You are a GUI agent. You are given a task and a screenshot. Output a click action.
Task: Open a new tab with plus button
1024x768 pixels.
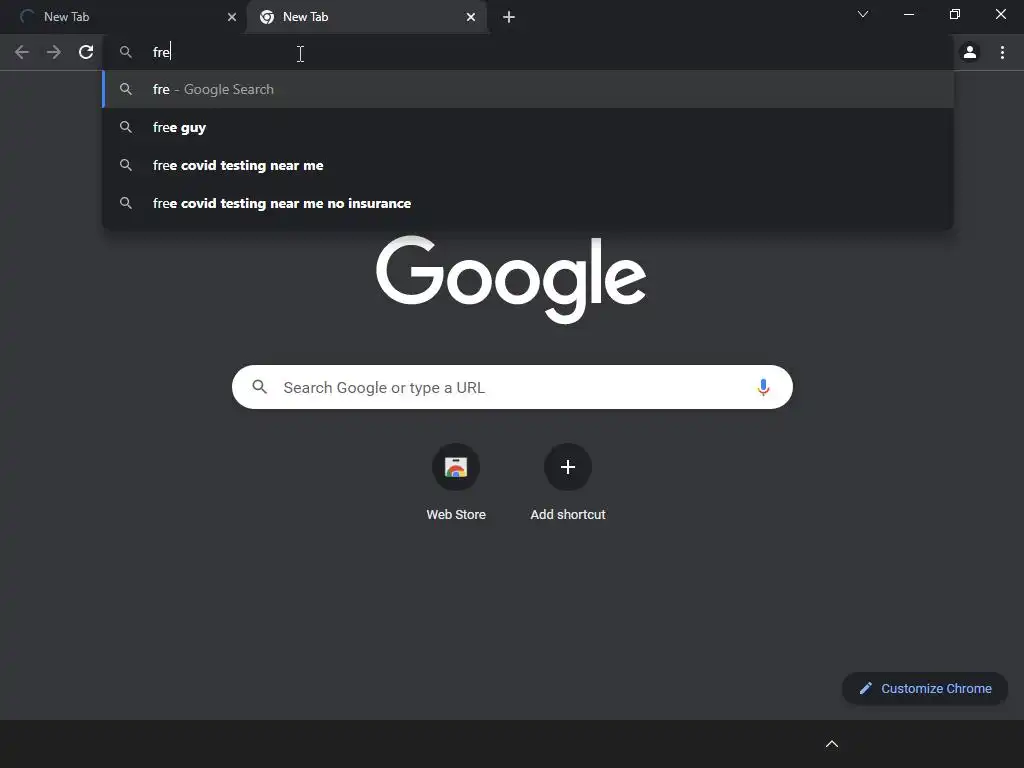[509, 17]
